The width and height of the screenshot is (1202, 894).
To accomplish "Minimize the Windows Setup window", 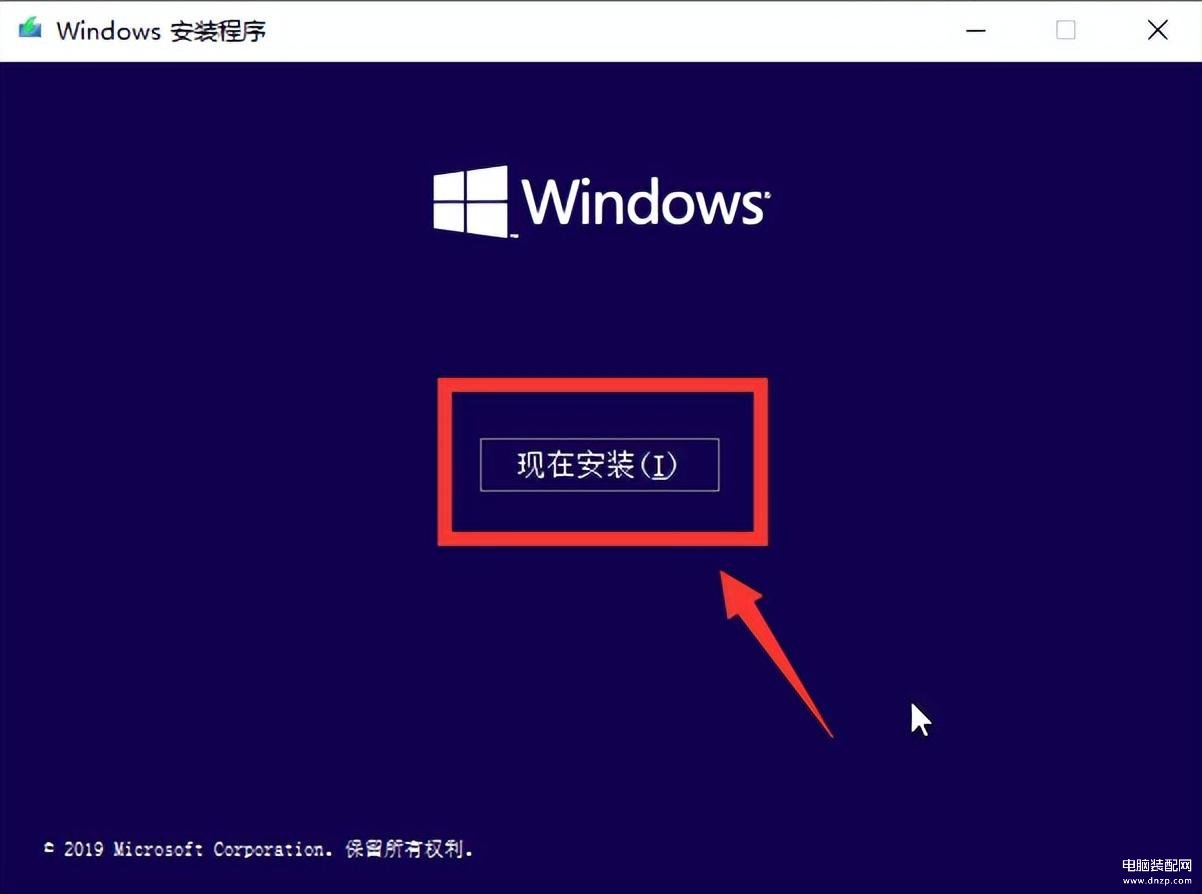I will (x=978, y=30).
